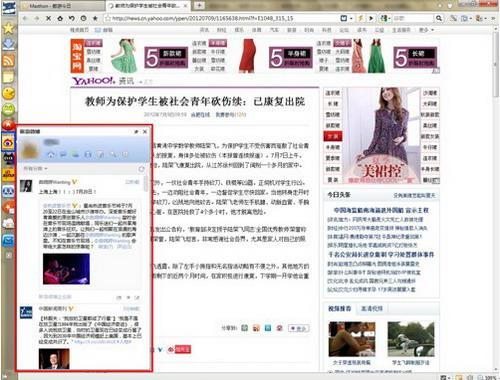Open the black cat Tmall sidebar icon

(x=8, y=159)
